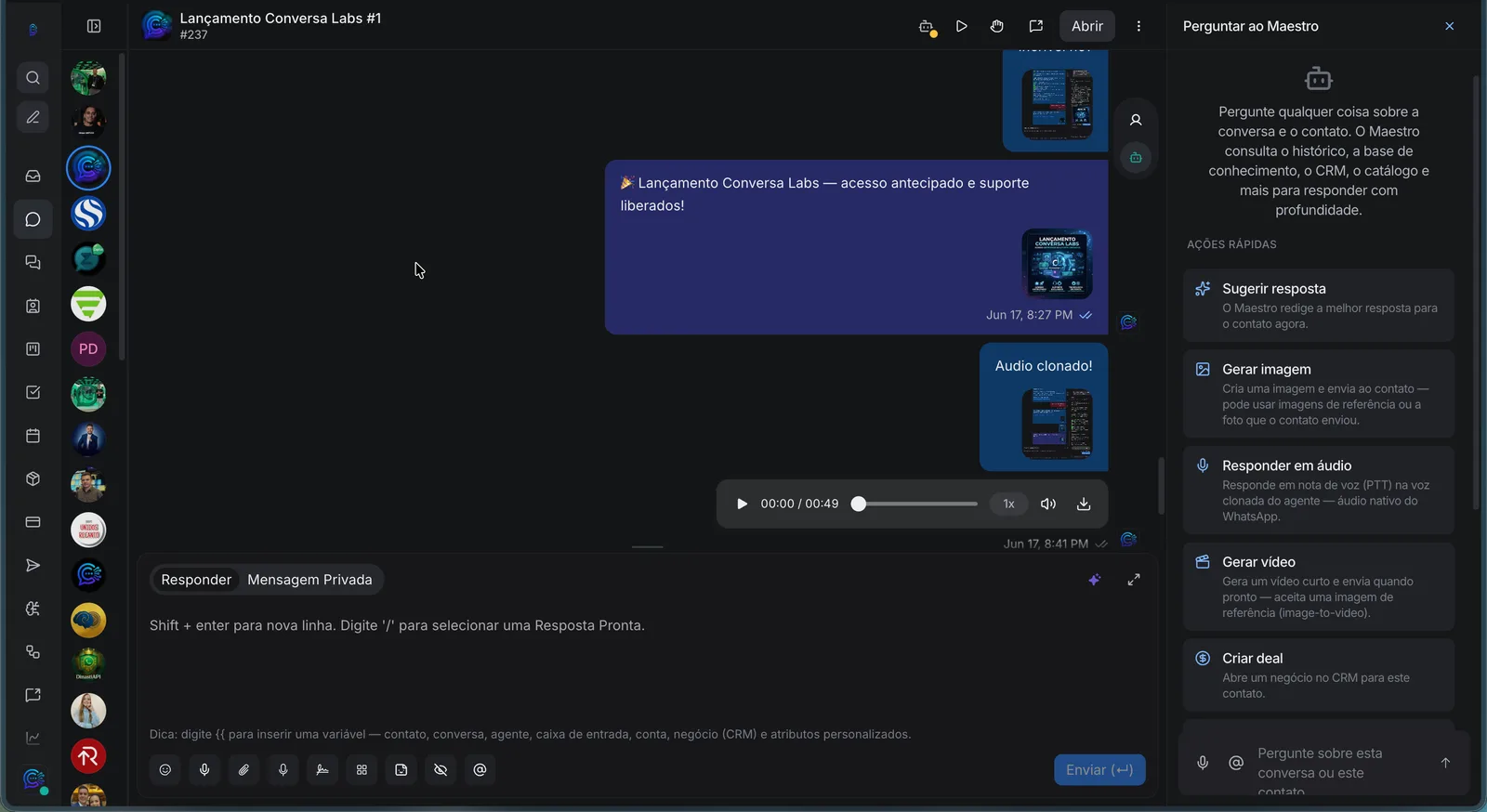Attach a file with the paperclip icon
1487x812 pixels.
pyautogui.click(x=243, y=769)
